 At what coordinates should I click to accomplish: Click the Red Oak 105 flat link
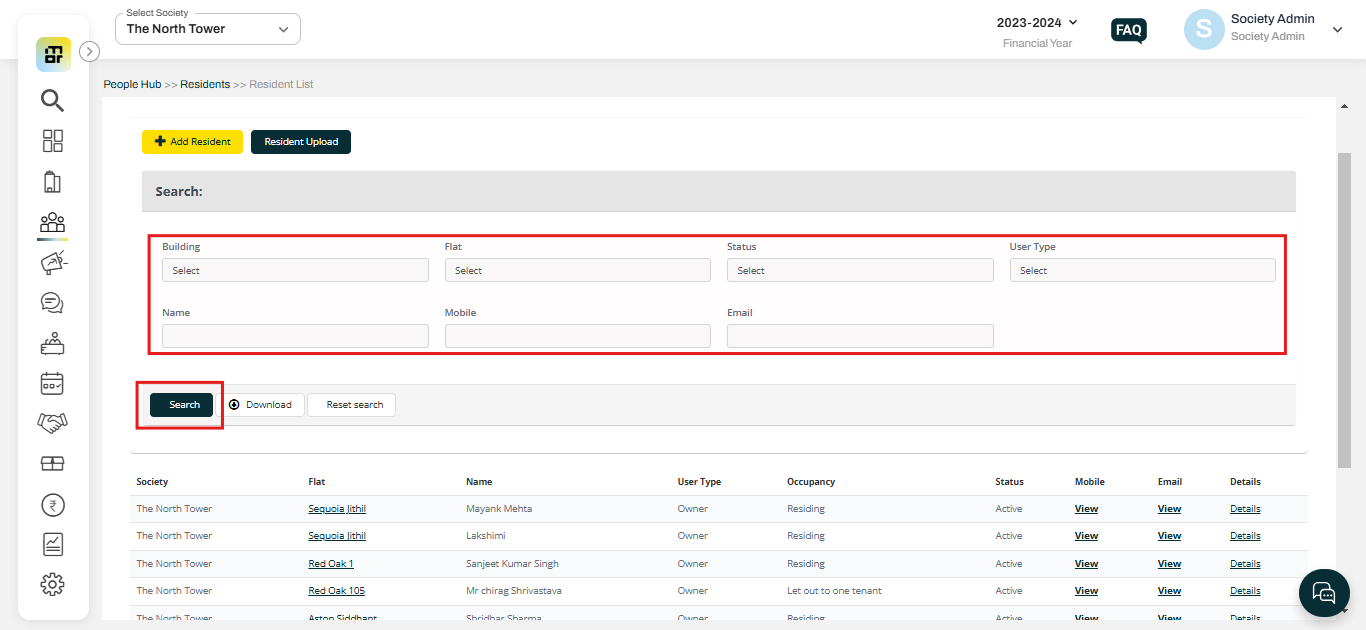(x=336, y=591)
